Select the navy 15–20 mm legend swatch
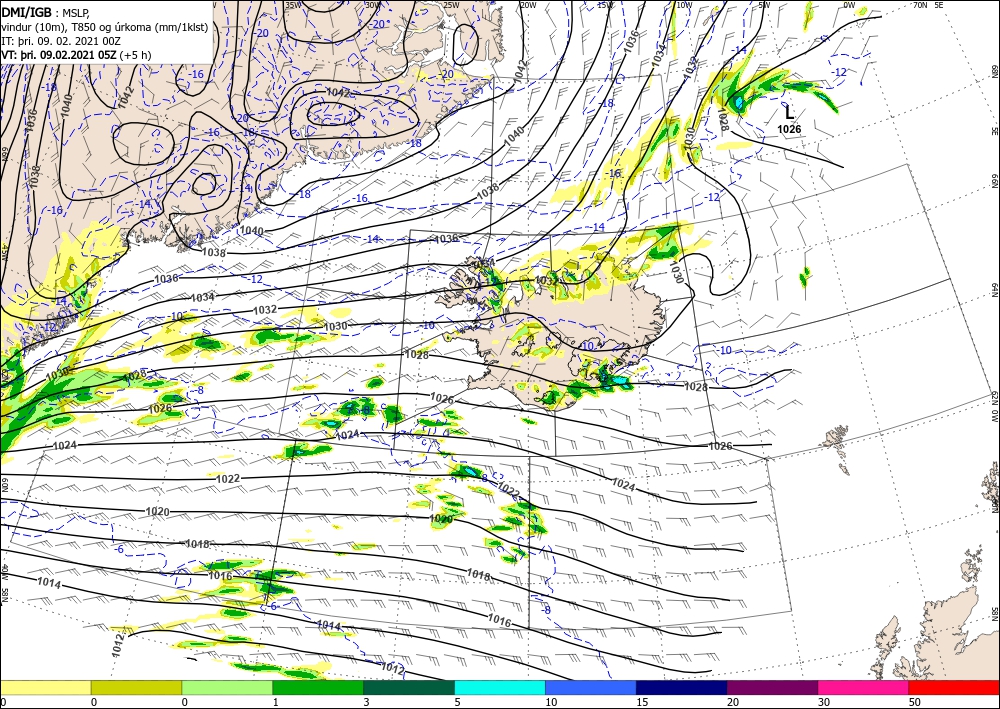The width and height of the screenshot is (1000, 709). (682, 687)
